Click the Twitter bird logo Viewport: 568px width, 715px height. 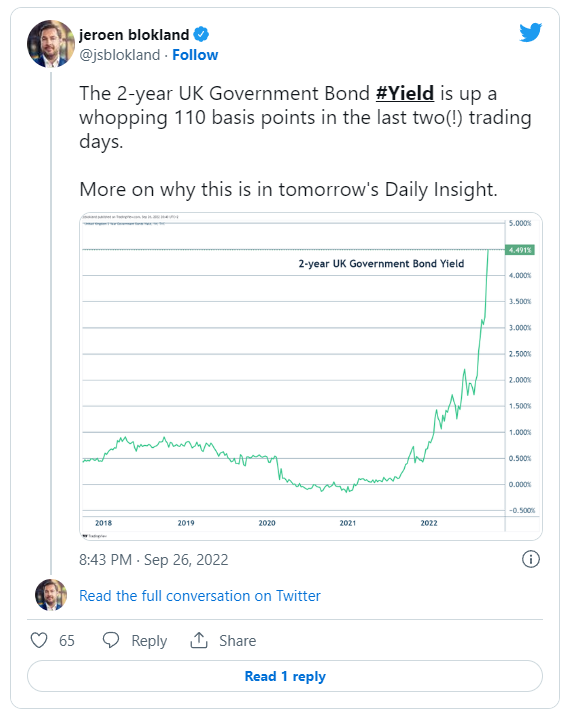point(531,32)
